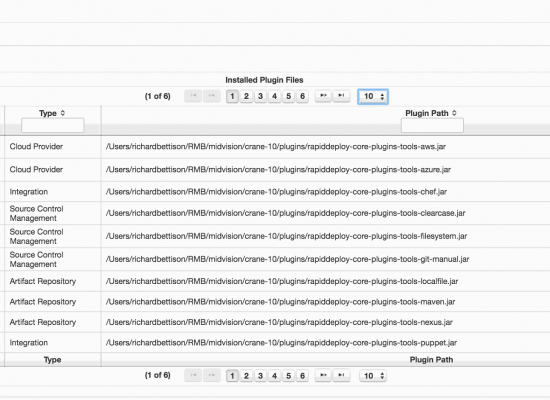
Task: Focus the Plugin Path filter input field
Action: pos(432,125)
